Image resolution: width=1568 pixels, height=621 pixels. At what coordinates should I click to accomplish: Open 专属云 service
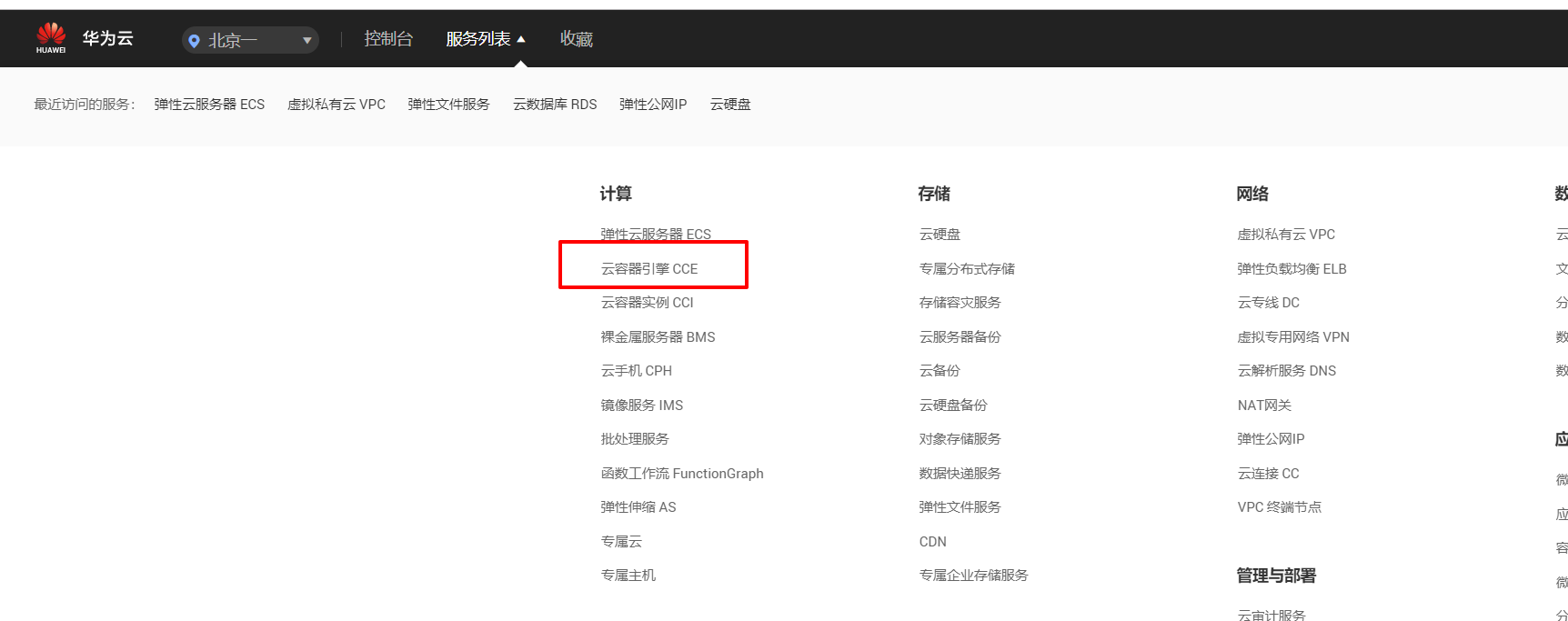click(x=621, y=542)
